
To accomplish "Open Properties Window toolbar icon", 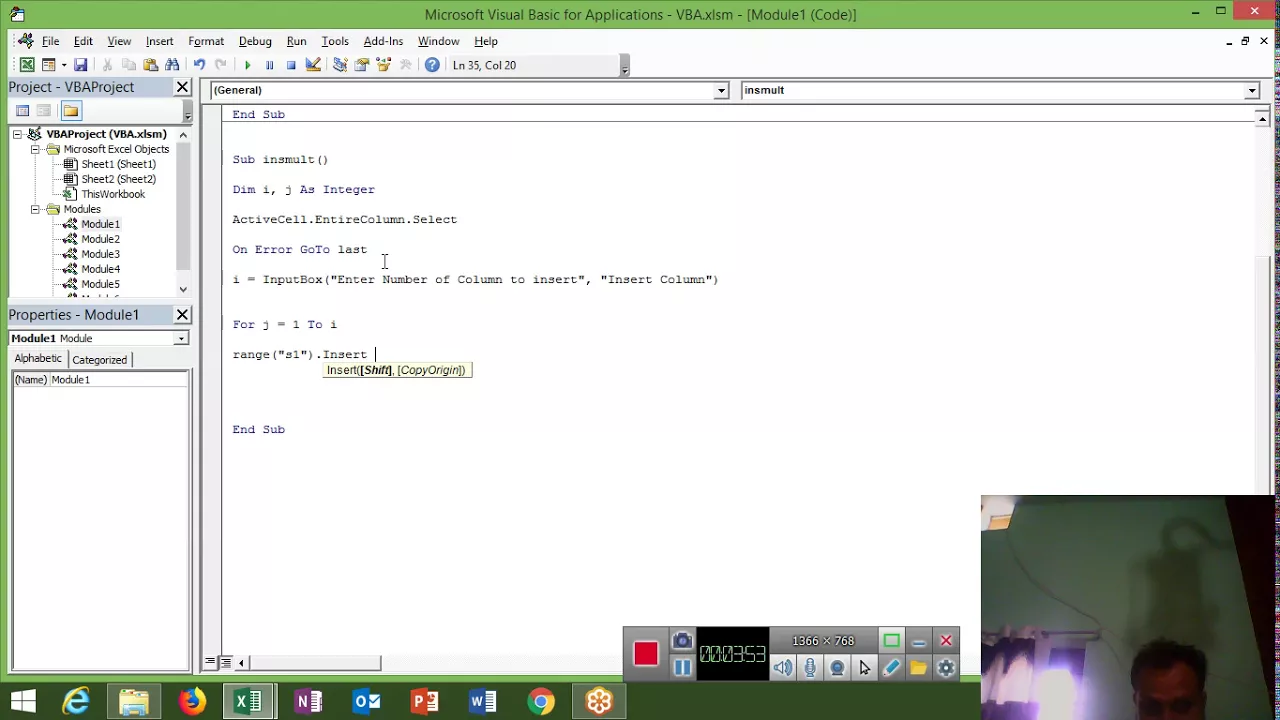I will pyautogui.click(x=362, y=65).
